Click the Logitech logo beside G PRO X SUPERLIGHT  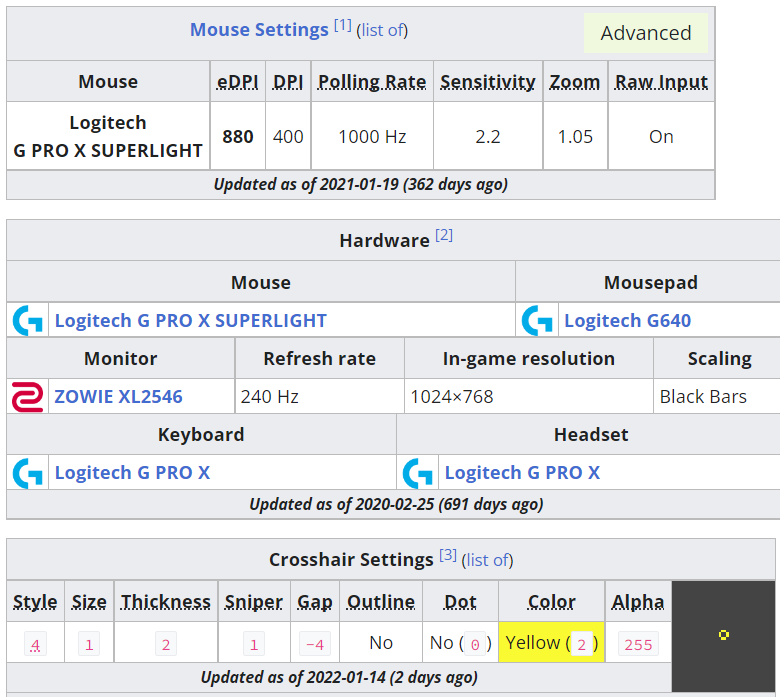[x=28, y=320]
